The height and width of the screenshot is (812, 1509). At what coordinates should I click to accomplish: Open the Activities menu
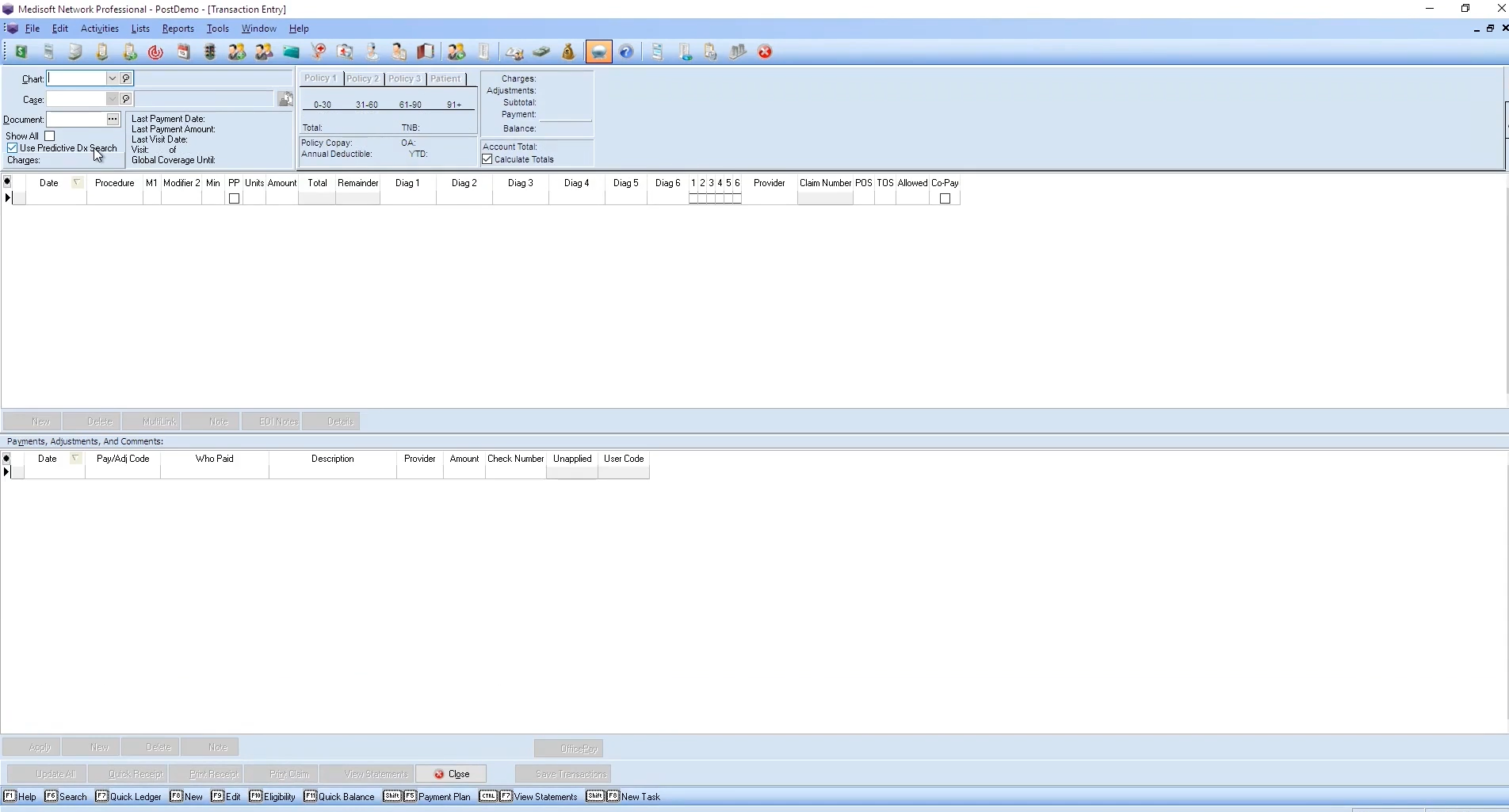click(x=99, y=29)
